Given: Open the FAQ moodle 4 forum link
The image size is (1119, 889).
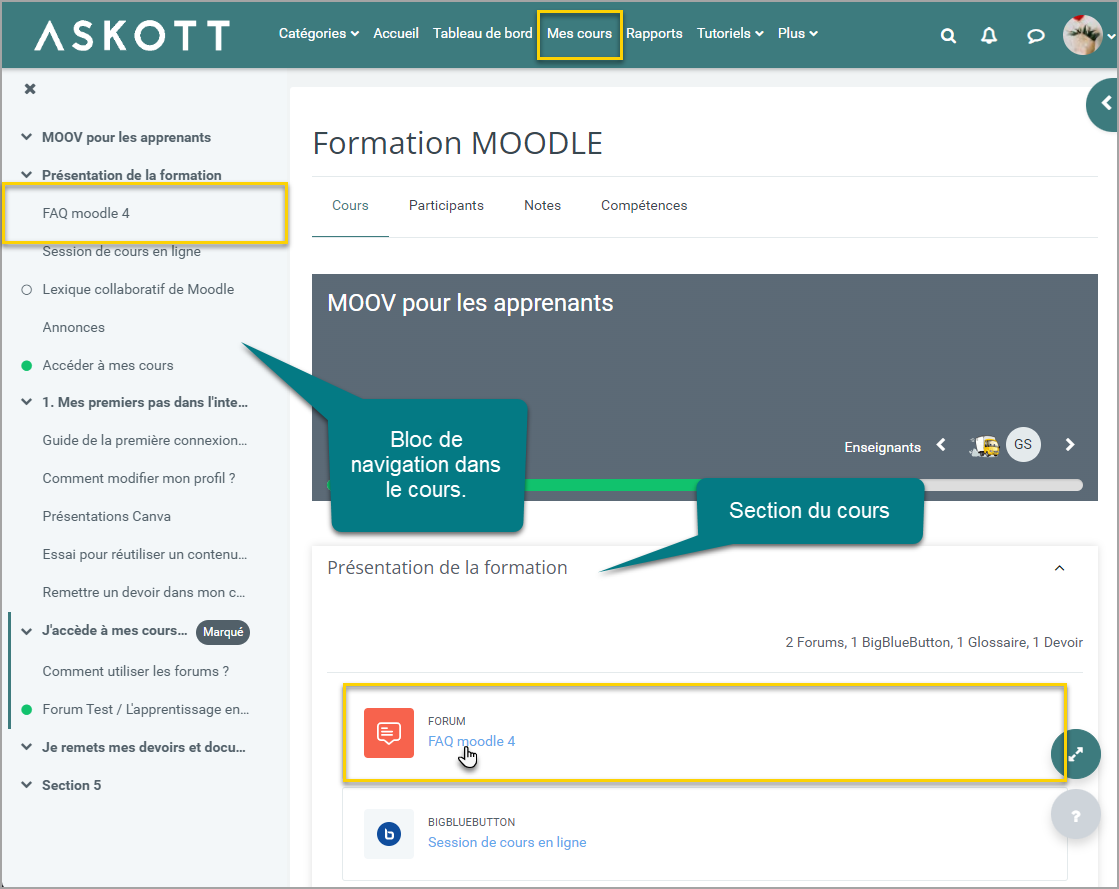Looking at the screenshot, I should click(x=472, y=741).
